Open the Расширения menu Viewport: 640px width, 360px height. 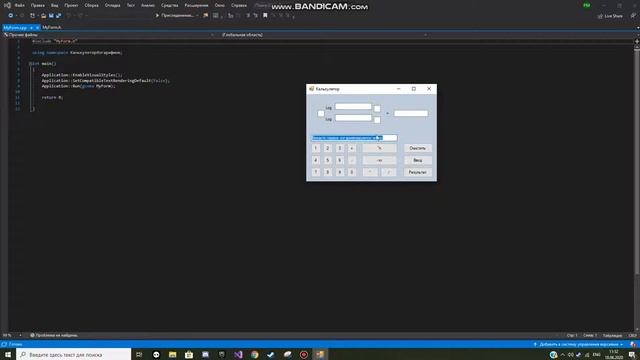click(x=196, y=5)
